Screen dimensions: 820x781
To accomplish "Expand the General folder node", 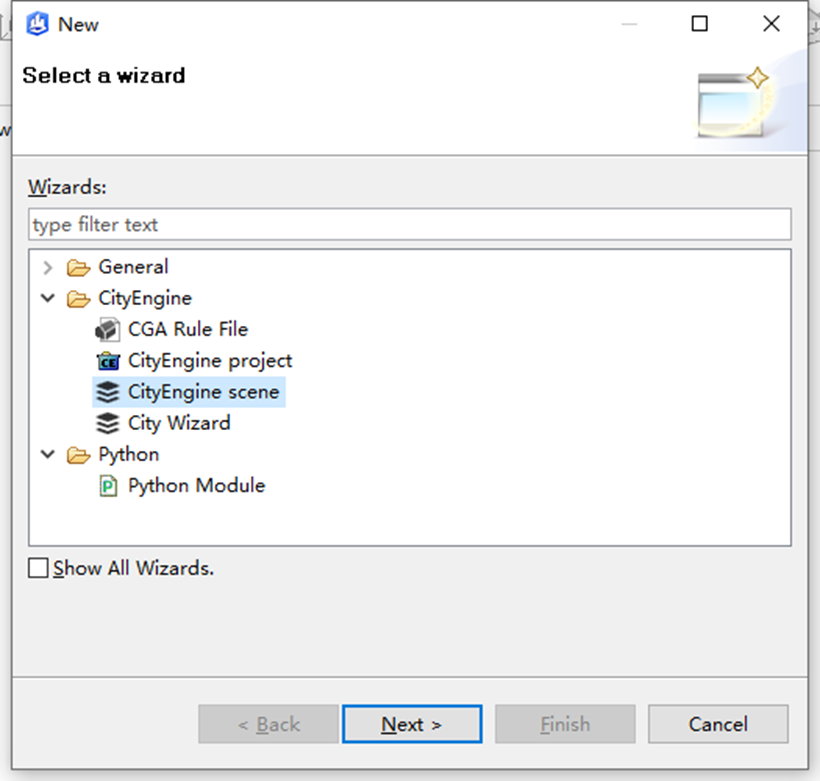I will pyautogui.click(x=48, y=267).
